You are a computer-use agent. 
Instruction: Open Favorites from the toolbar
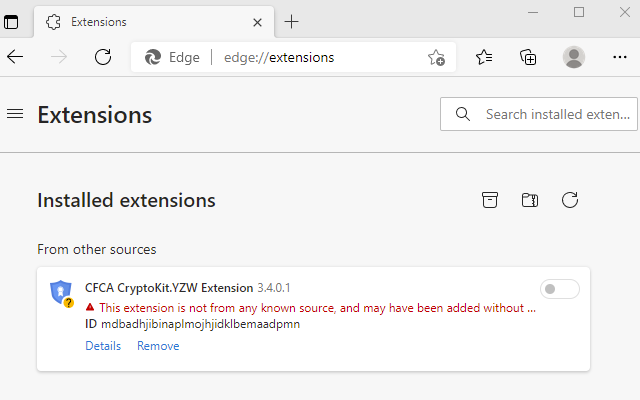[484, 57]
